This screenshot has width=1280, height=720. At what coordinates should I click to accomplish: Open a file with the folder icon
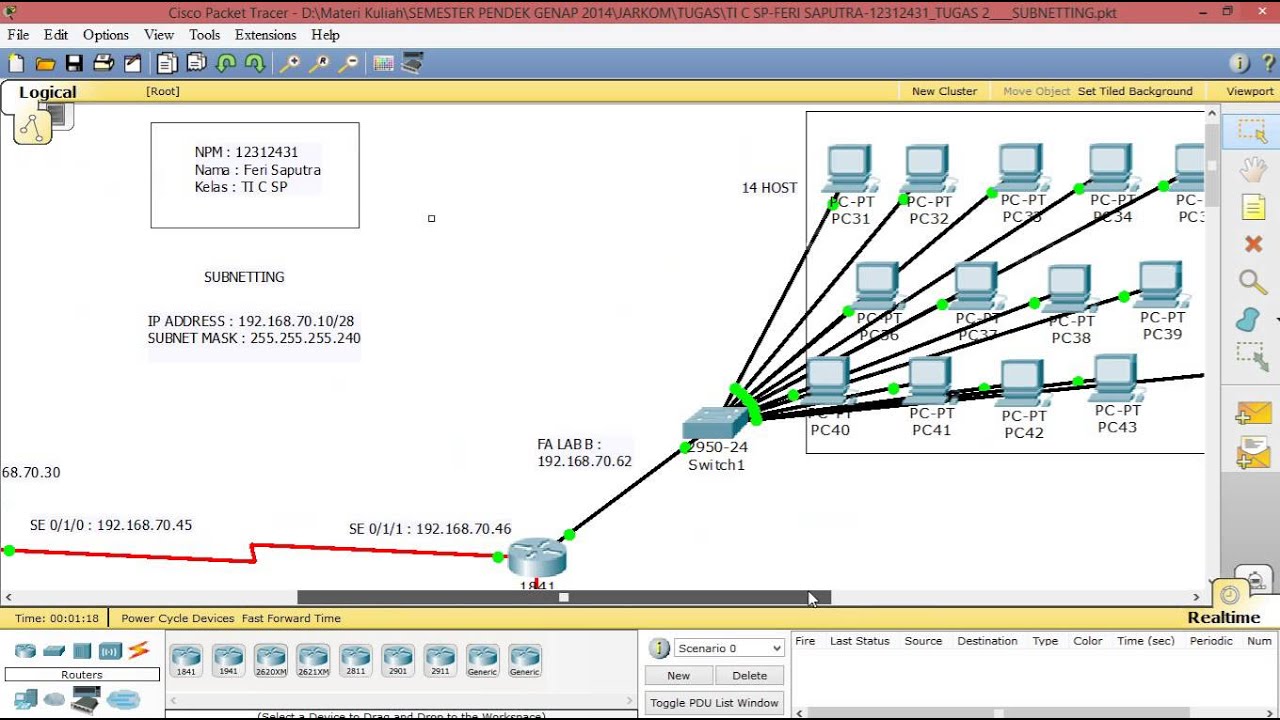[45, 63]
